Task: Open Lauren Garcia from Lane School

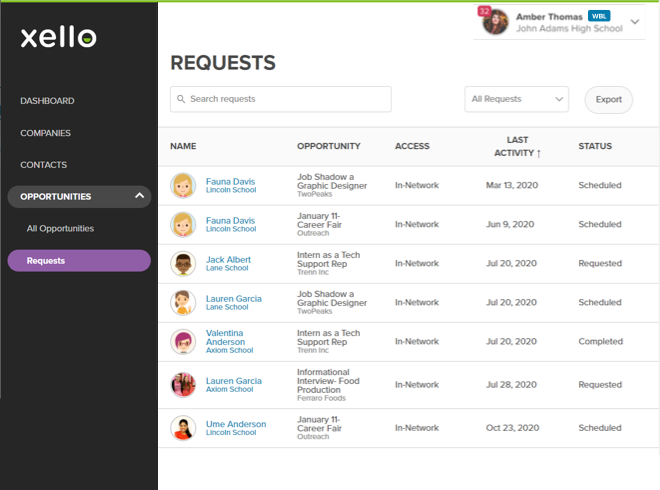Action: (x=233, y=298)
